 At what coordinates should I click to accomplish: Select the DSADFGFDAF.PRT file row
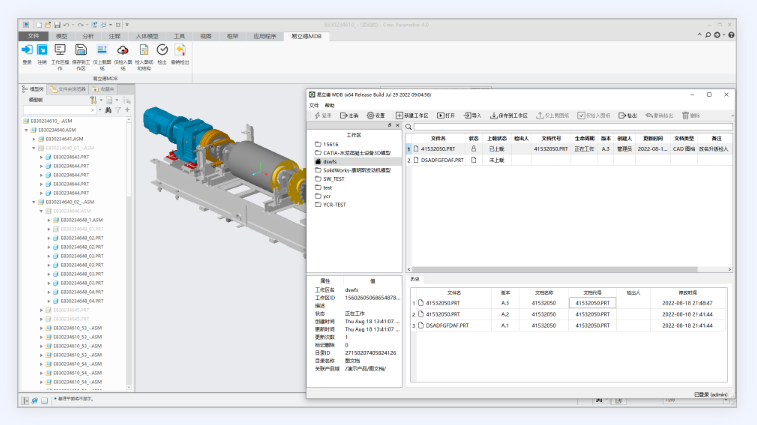[x=440, y=160]
